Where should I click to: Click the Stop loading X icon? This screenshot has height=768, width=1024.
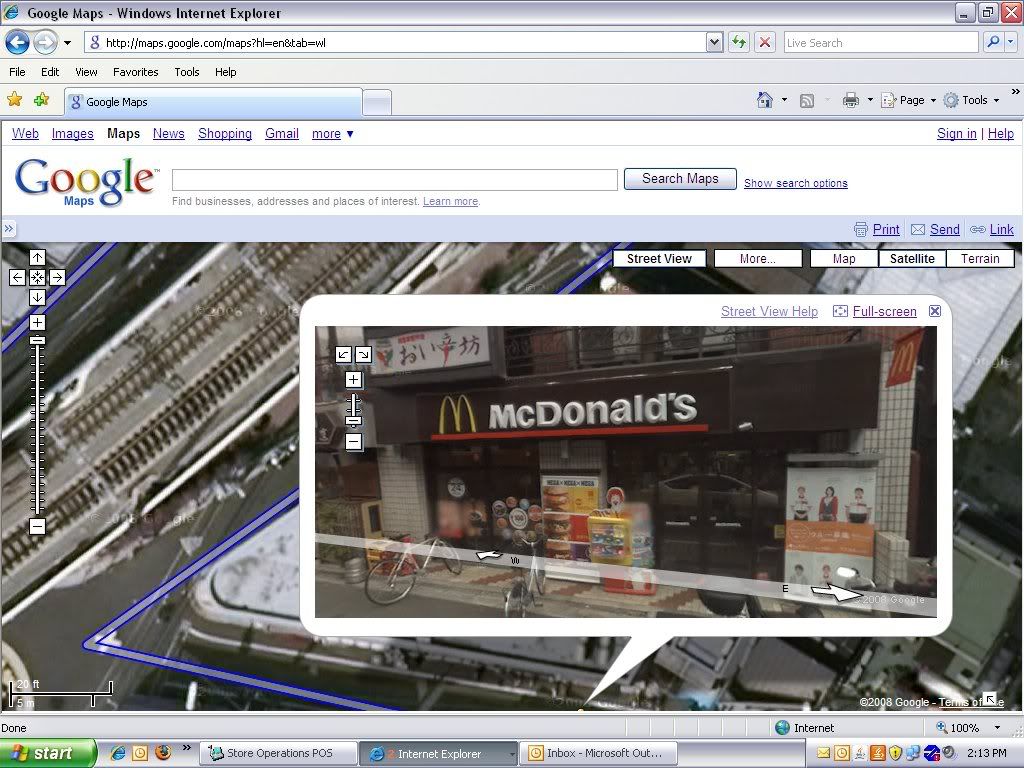[x=765, y=42]
